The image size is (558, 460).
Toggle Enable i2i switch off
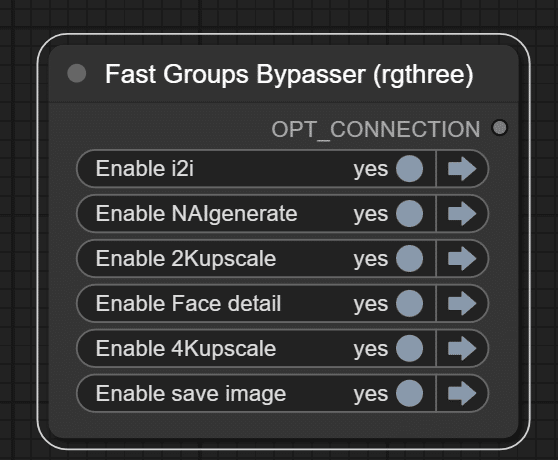click(409, 169)
